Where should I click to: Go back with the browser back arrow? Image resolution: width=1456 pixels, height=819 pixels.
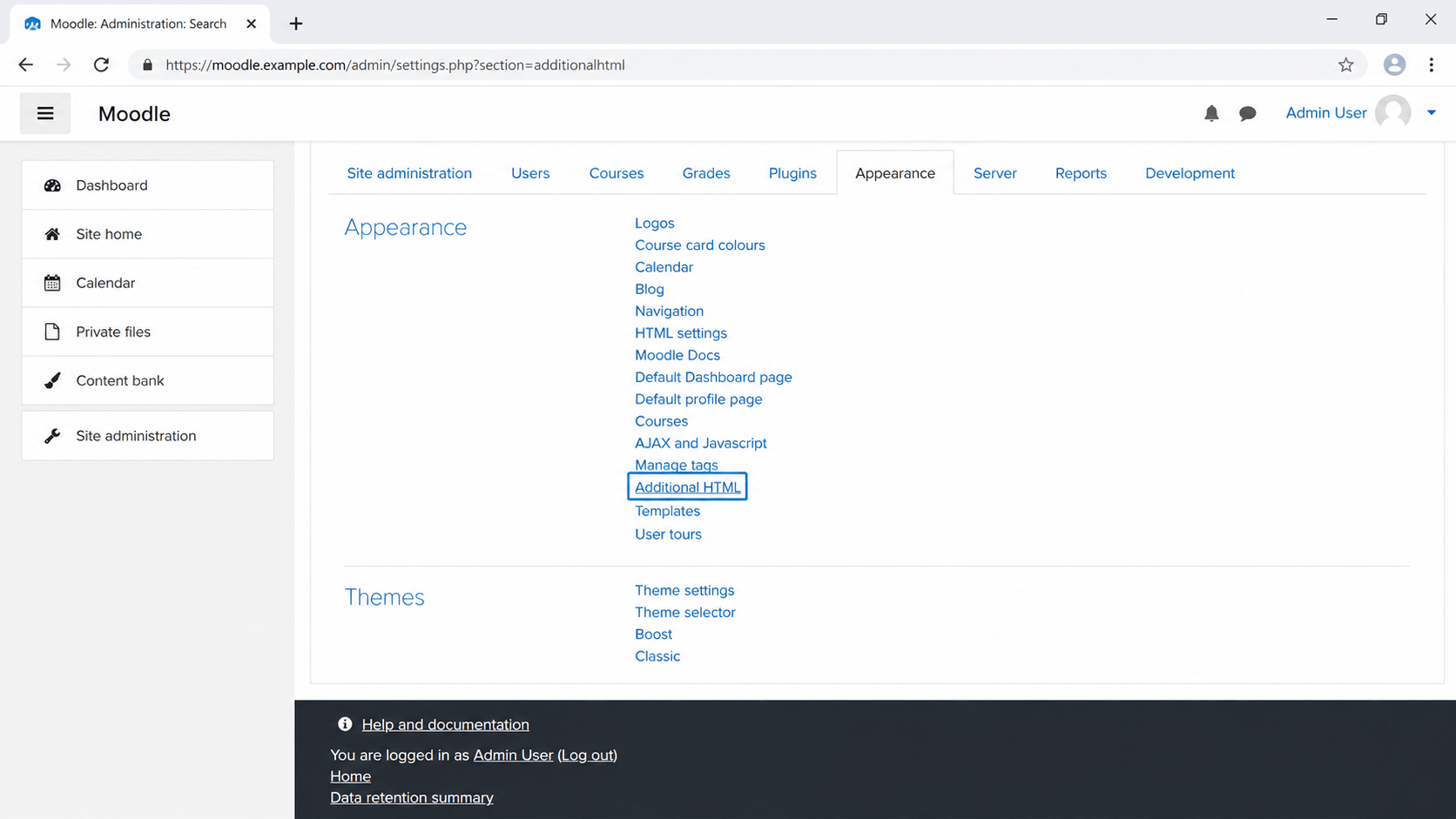[x=25, y=64]
